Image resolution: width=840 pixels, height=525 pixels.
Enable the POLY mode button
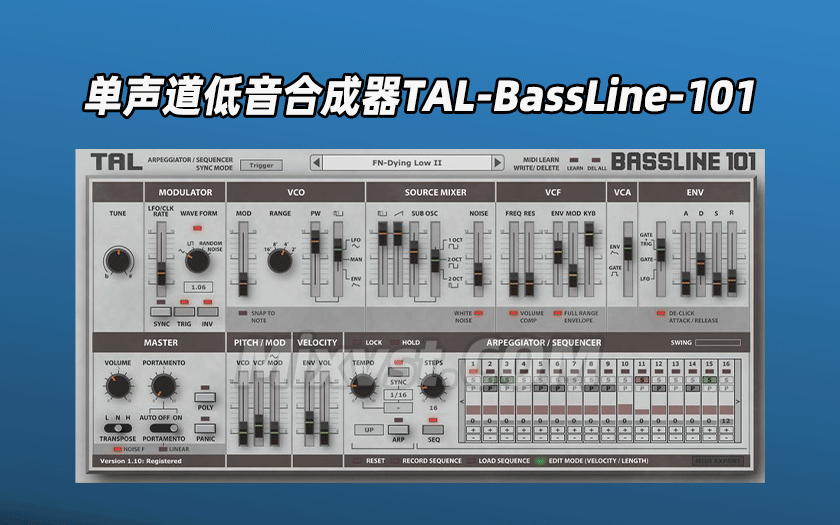tap(205, 397)
